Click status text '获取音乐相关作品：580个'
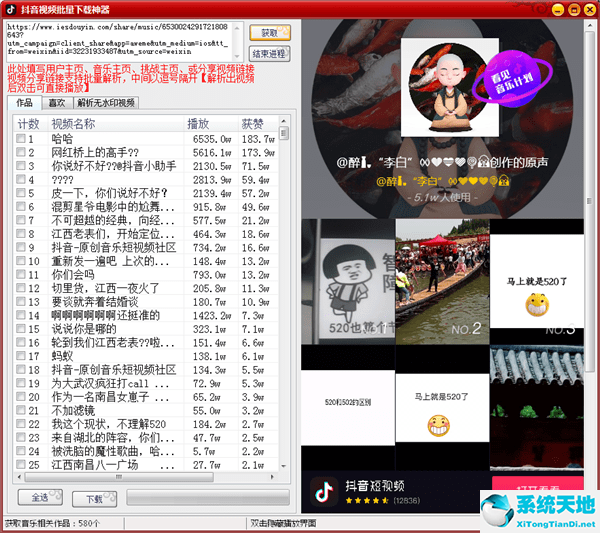The image size is (600, 533). 53,523
